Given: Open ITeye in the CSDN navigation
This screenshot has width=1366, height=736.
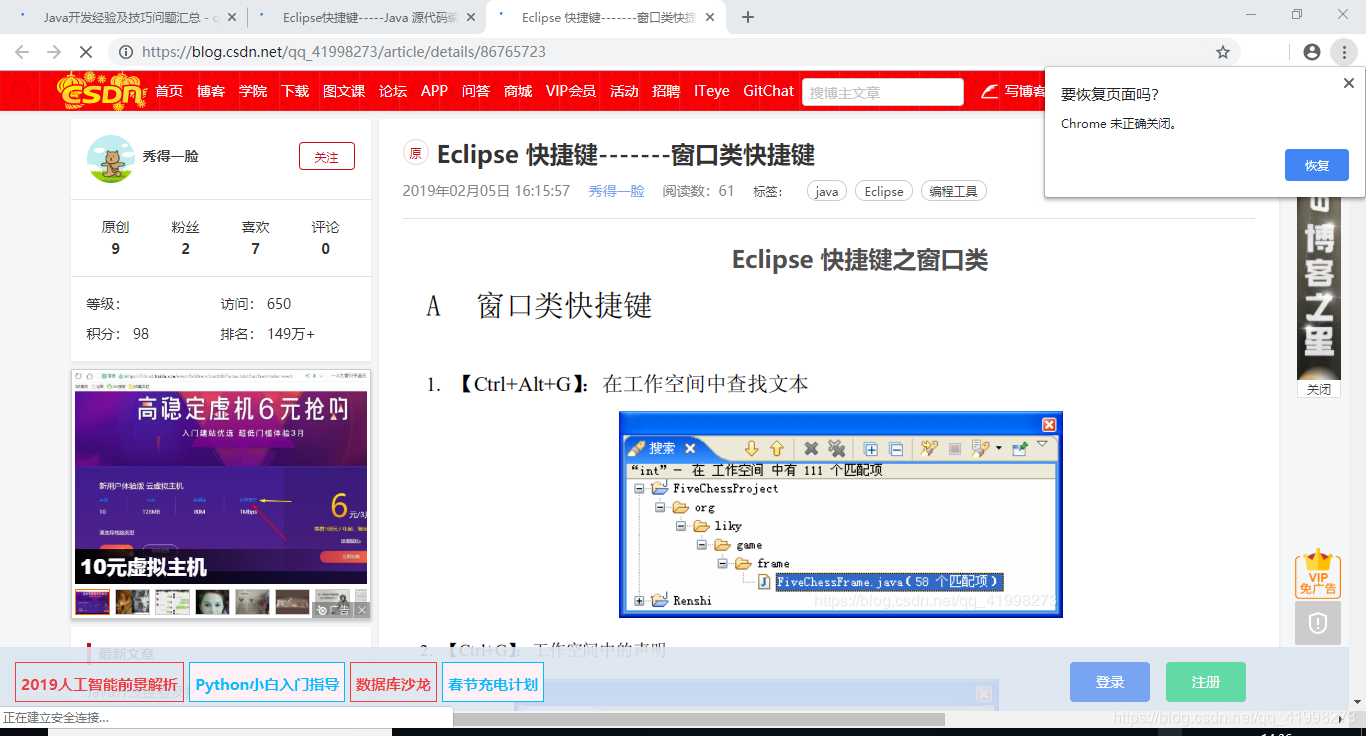Looking at the screenshot, I should (712, 91).
